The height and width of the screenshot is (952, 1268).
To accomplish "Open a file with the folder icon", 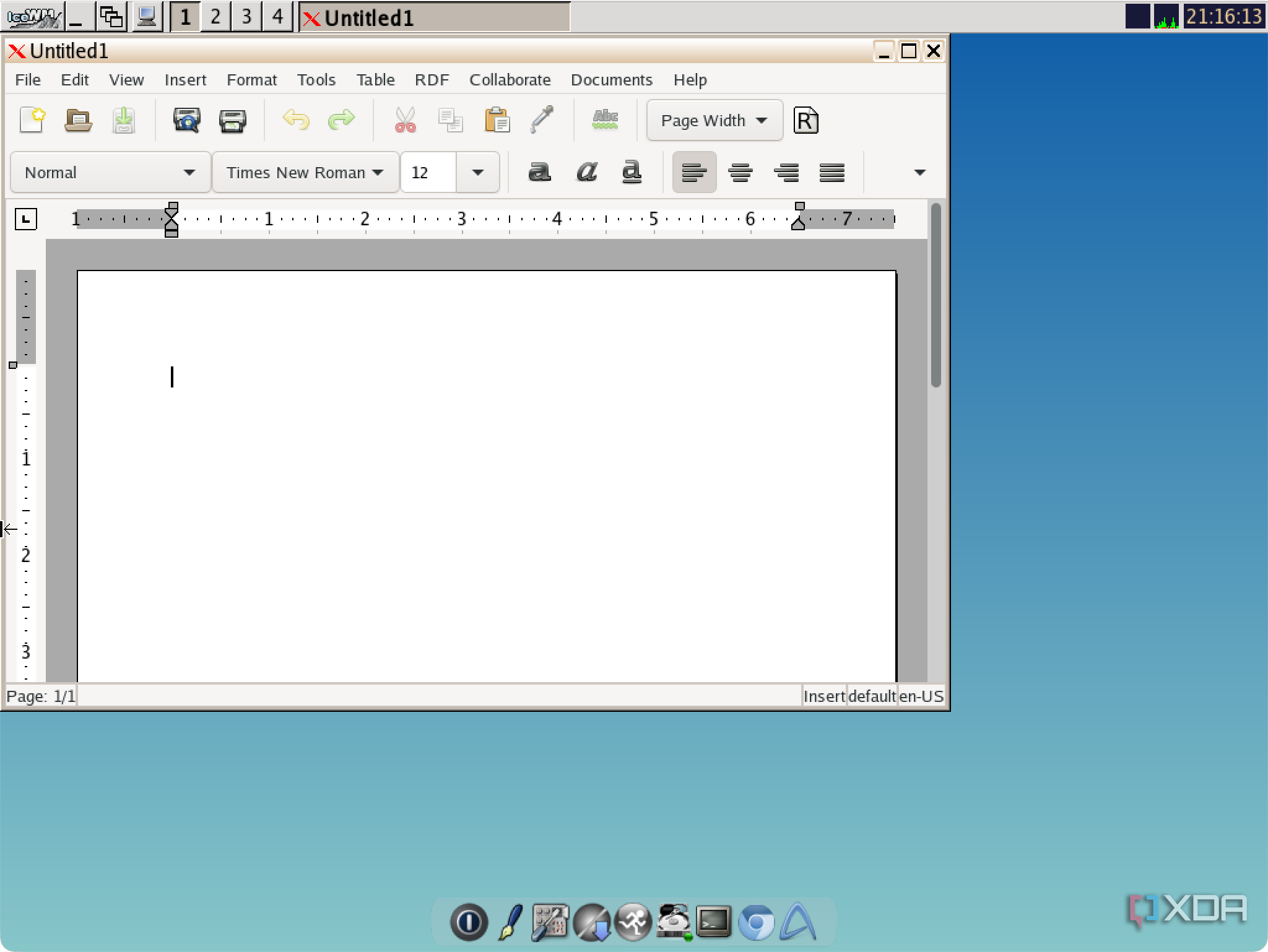I will (x=78, y=120).
